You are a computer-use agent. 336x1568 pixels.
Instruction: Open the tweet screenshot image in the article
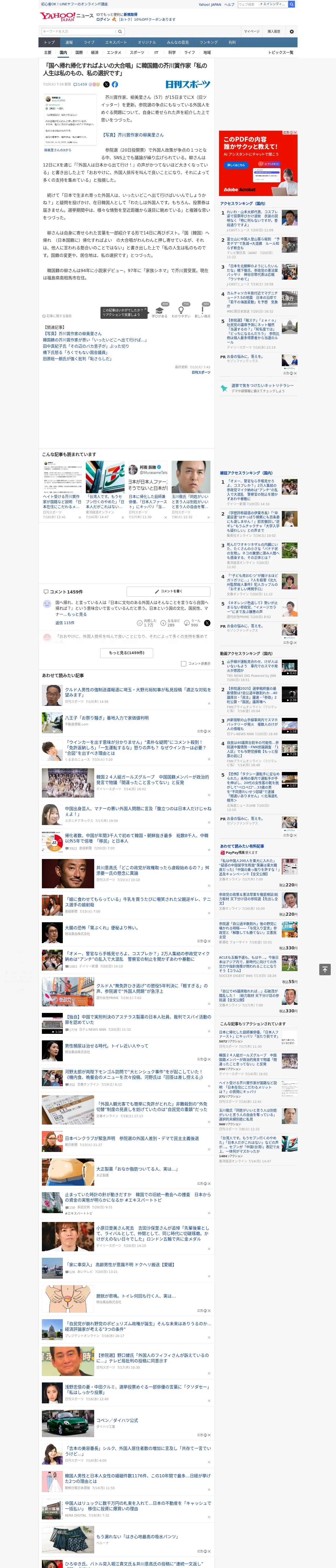click(x=70, y=119)
